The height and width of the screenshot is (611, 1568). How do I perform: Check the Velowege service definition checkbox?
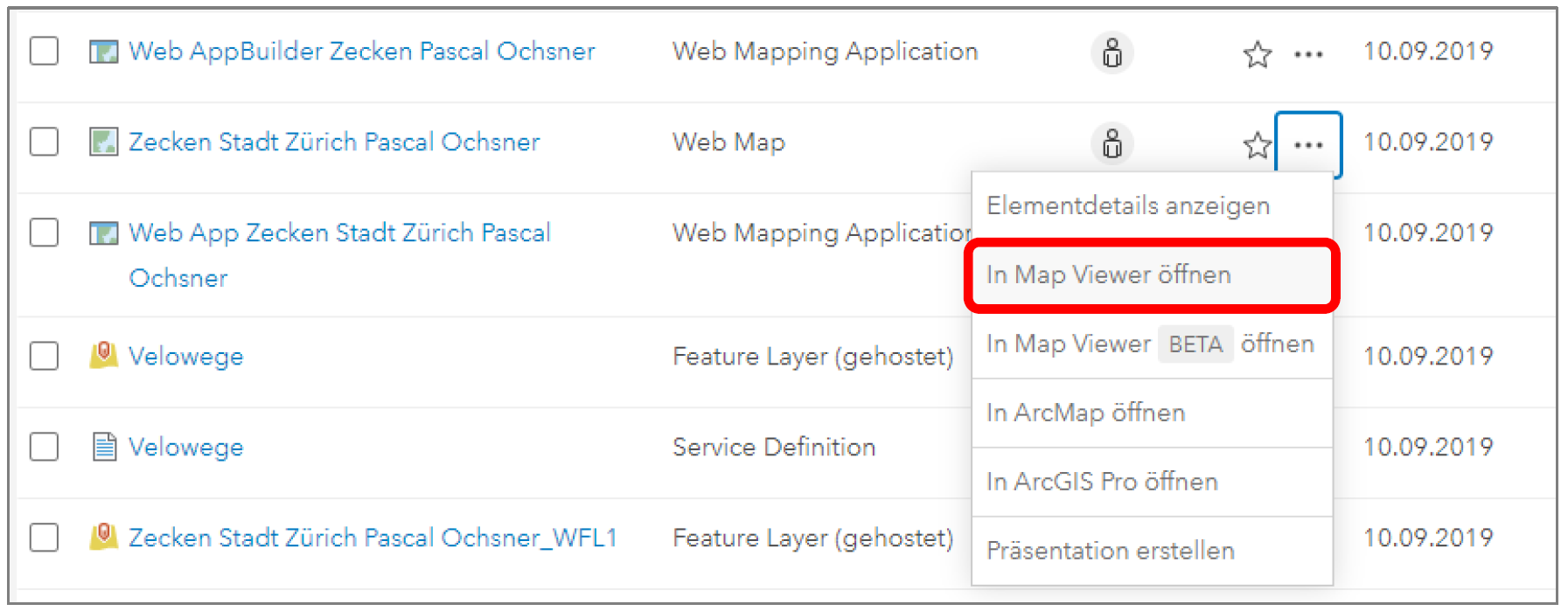click(x=44, y=447)
